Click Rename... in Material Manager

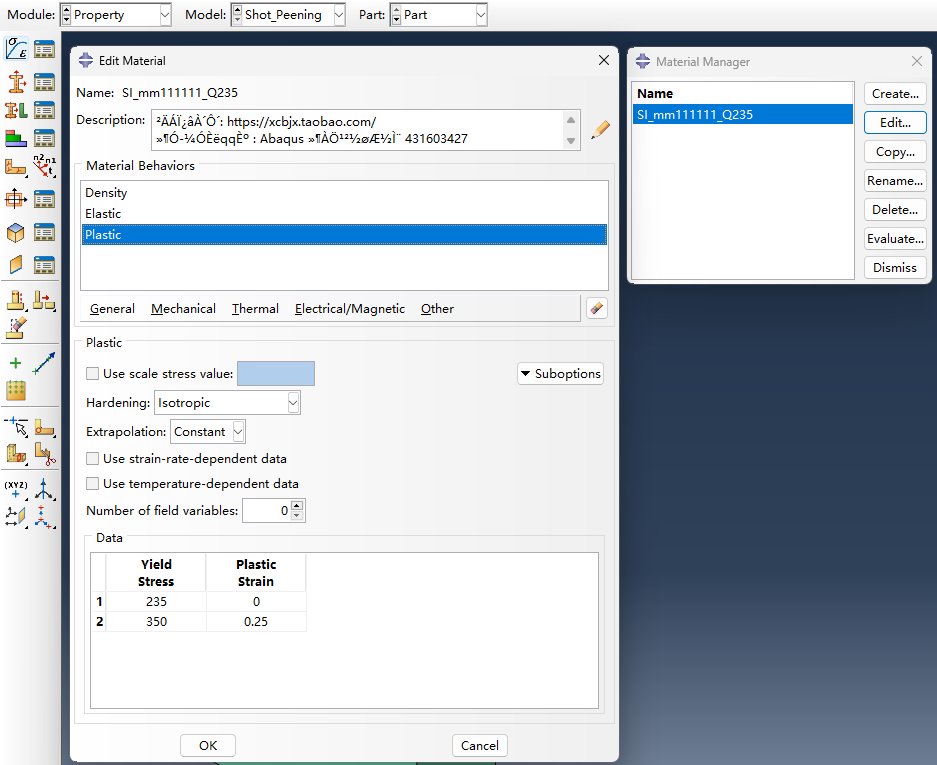point(895,180)
